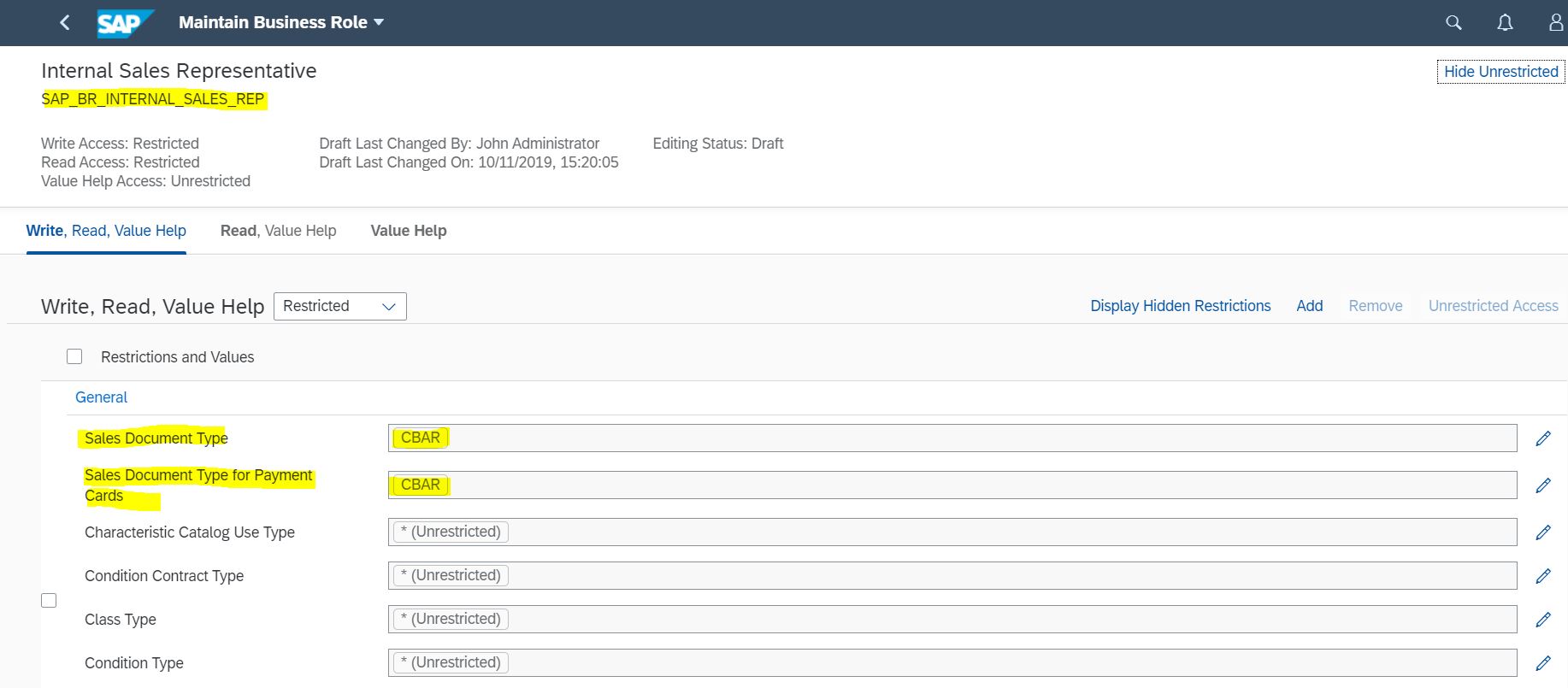Switch to Write, Read, Value Help tab
Screen dimensions: 1568x688
[x=106, y=231]
